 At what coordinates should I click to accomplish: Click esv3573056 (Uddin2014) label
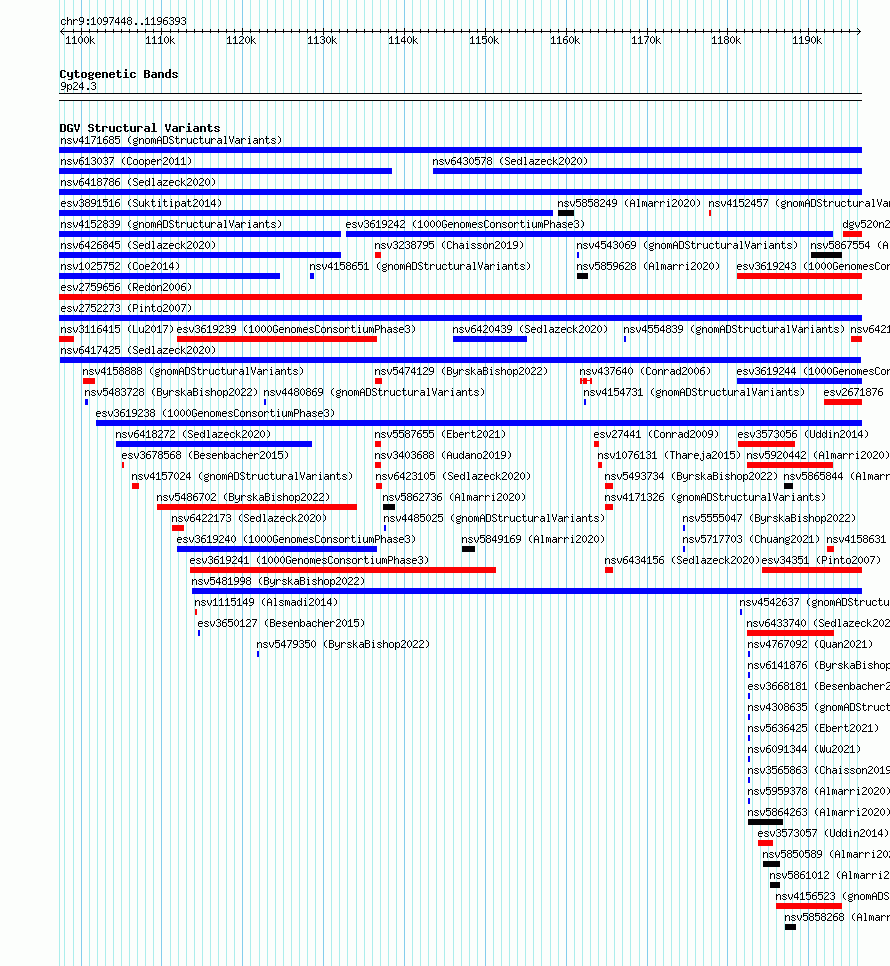[803, 434]
